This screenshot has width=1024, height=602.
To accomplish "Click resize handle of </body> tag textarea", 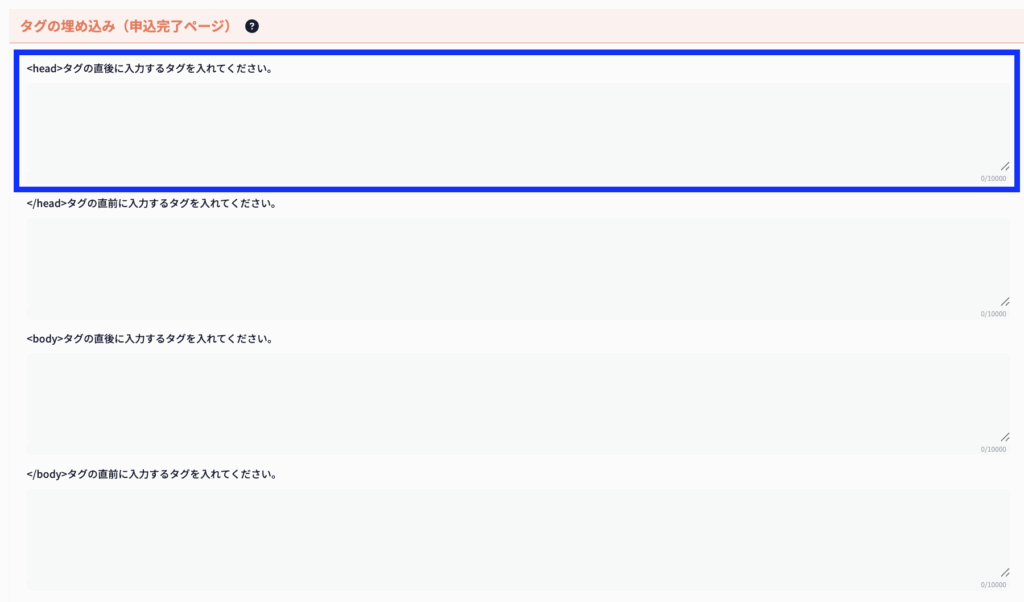I will click(1004, 572).
